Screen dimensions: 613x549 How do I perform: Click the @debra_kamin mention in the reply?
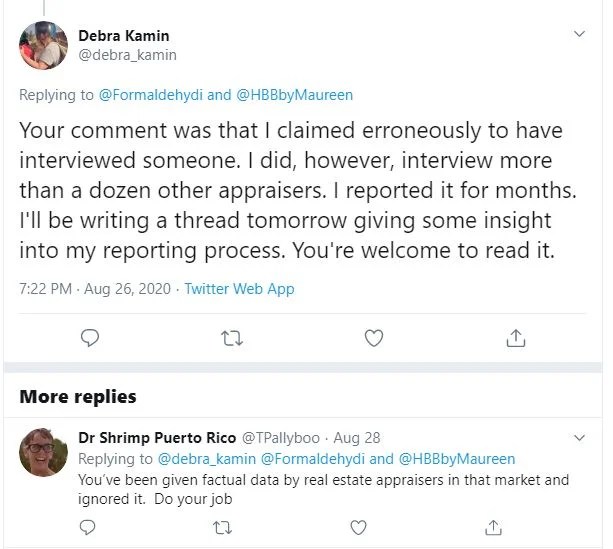click(207, 459)
